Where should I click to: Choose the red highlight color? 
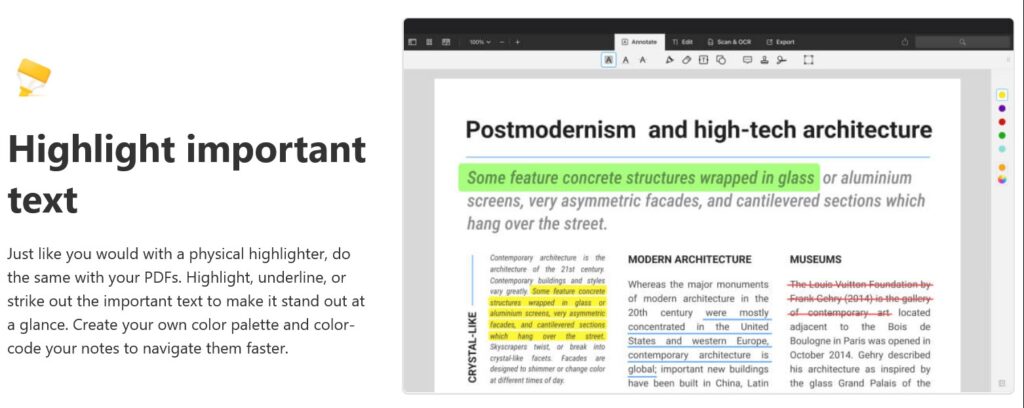(1002, 122)
